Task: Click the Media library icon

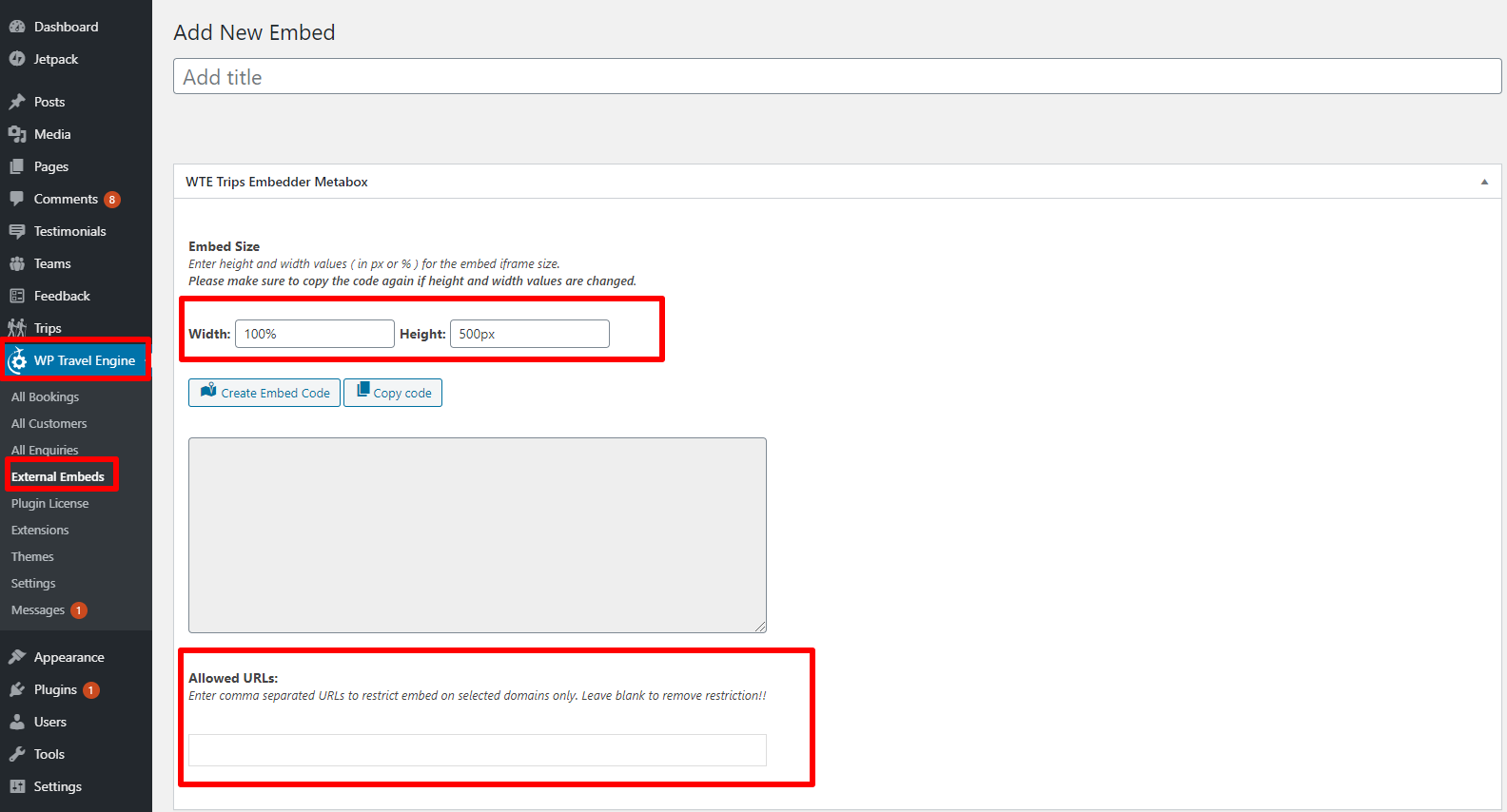Action: click(x=17, y=134)
